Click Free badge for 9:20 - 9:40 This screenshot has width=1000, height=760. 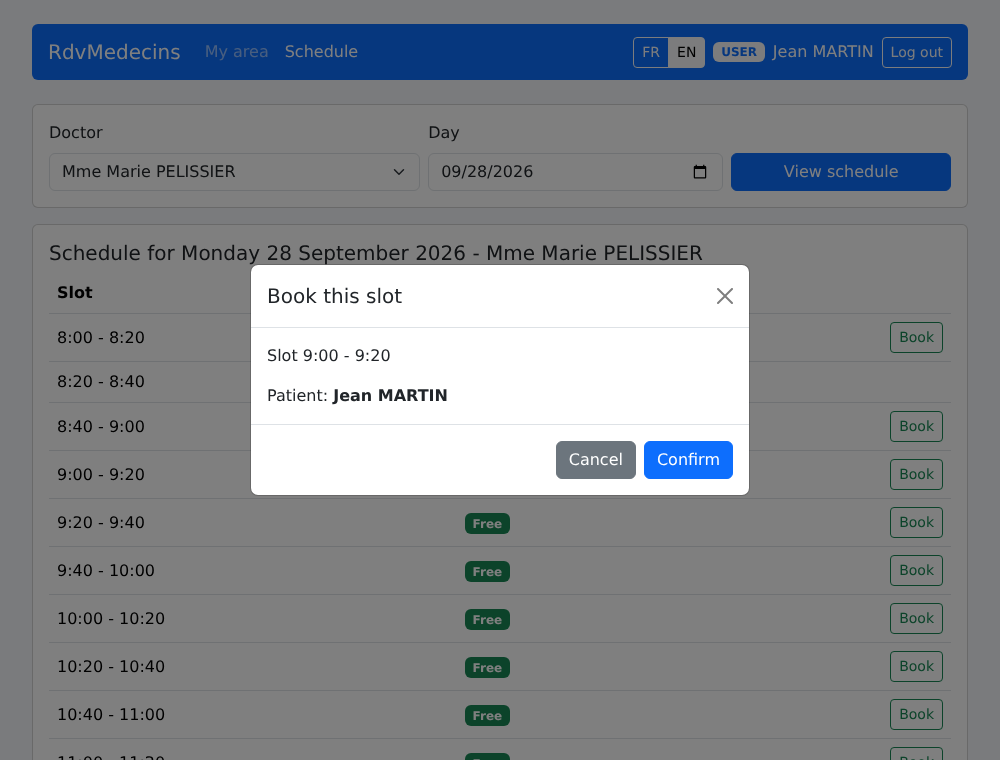(487, 523)
